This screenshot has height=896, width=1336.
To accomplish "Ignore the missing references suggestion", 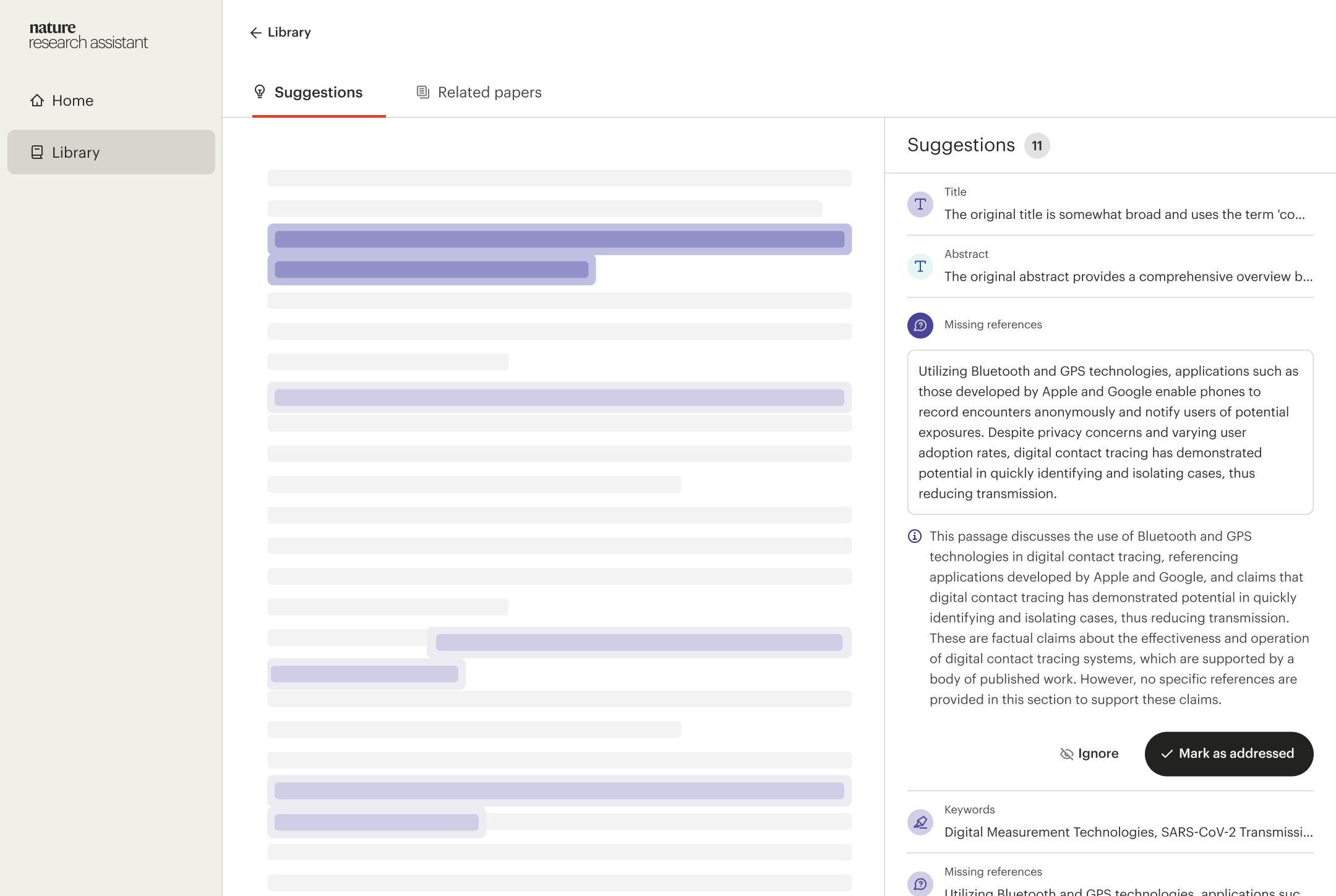I will coord(1089,754).
